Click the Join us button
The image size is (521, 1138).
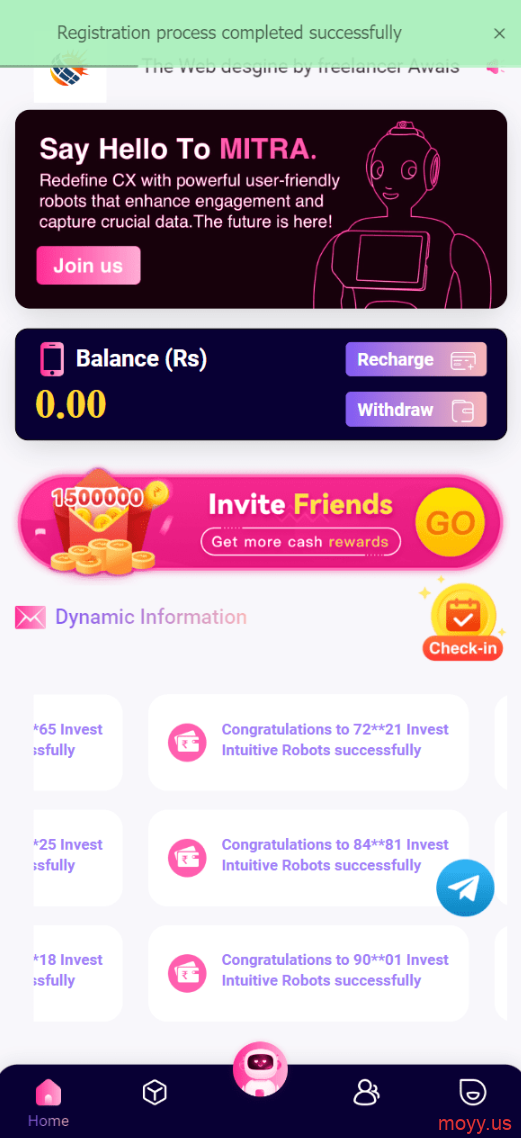[x=89, y=265]
